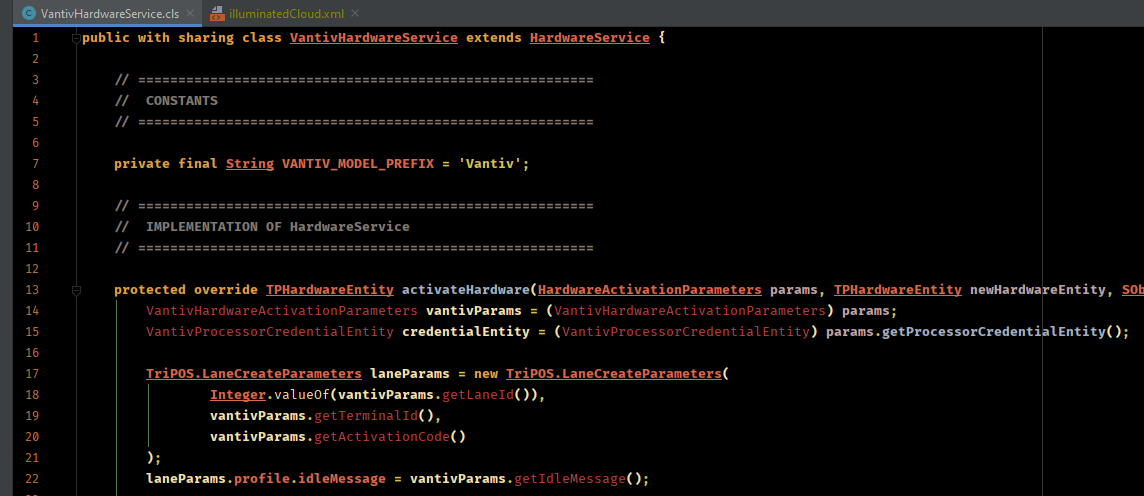Click the 'public with sharing class' keywords

[182, 38]
